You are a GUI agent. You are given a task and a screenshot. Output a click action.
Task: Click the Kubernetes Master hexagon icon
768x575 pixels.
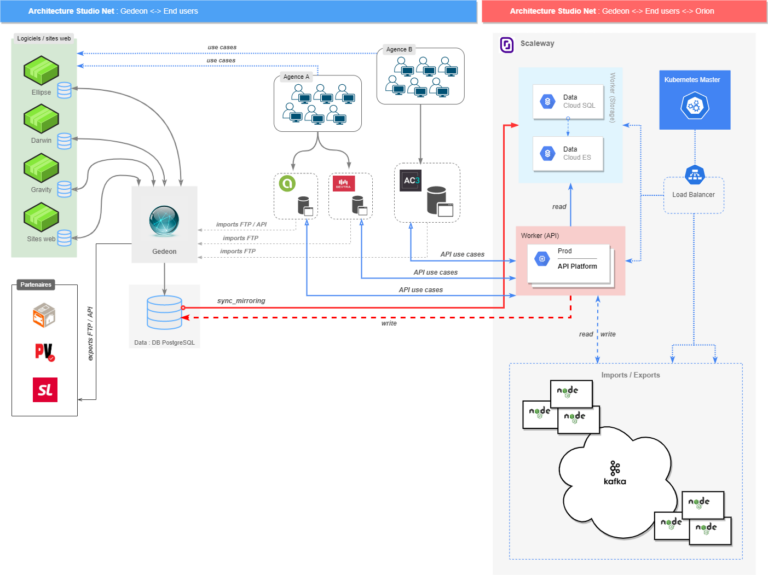(695, 105)
